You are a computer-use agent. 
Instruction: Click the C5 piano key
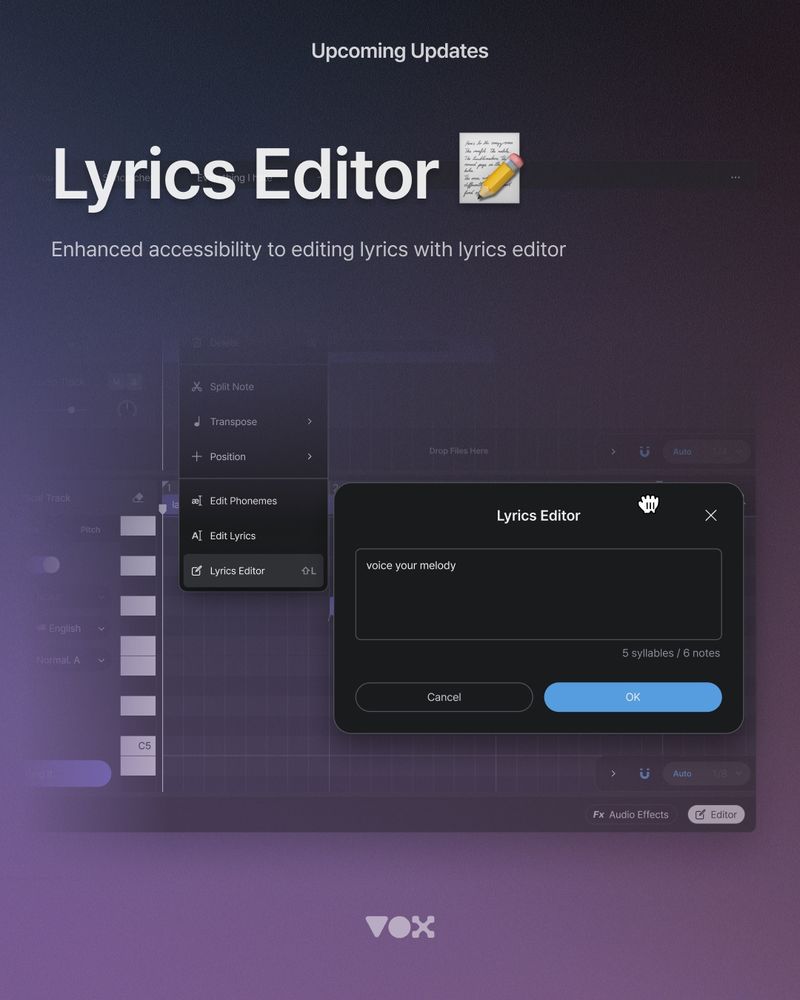coord(138,746)
